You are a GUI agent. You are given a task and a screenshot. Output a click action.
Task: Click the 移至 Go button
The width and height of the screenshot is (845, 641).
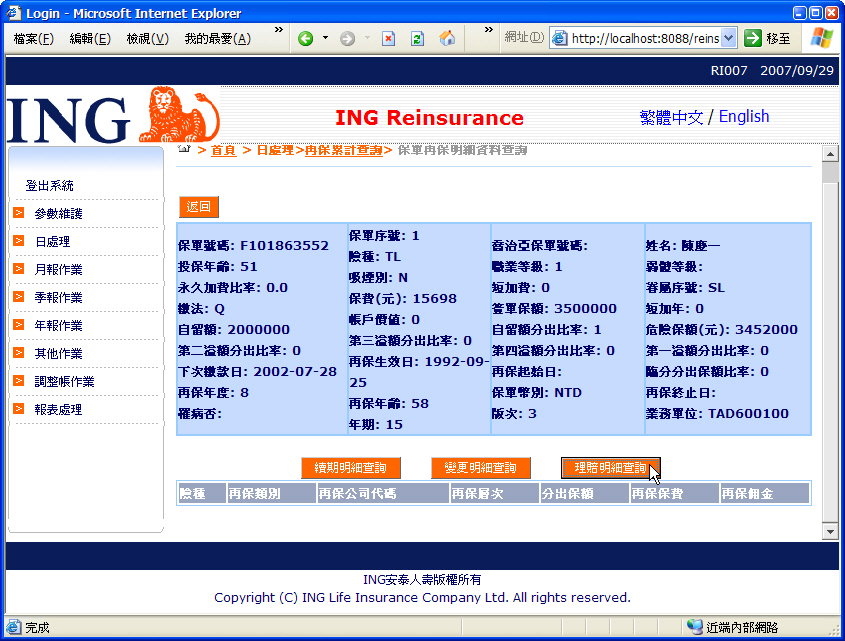[767, 38]
